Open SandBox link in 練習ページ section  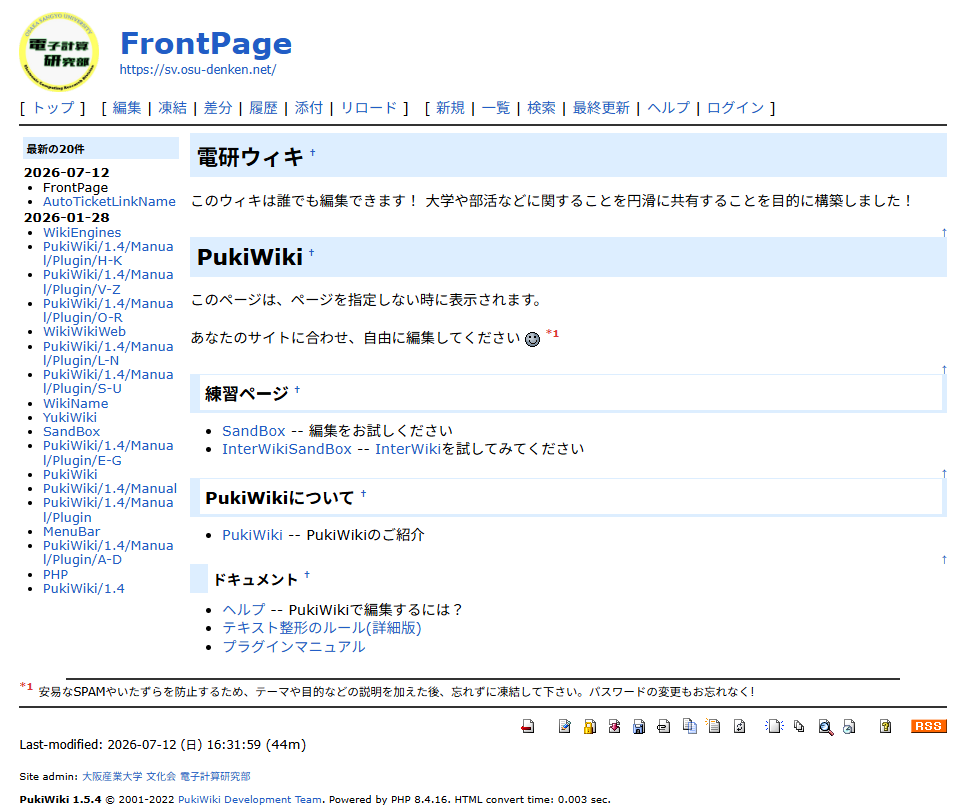[254, 431]
